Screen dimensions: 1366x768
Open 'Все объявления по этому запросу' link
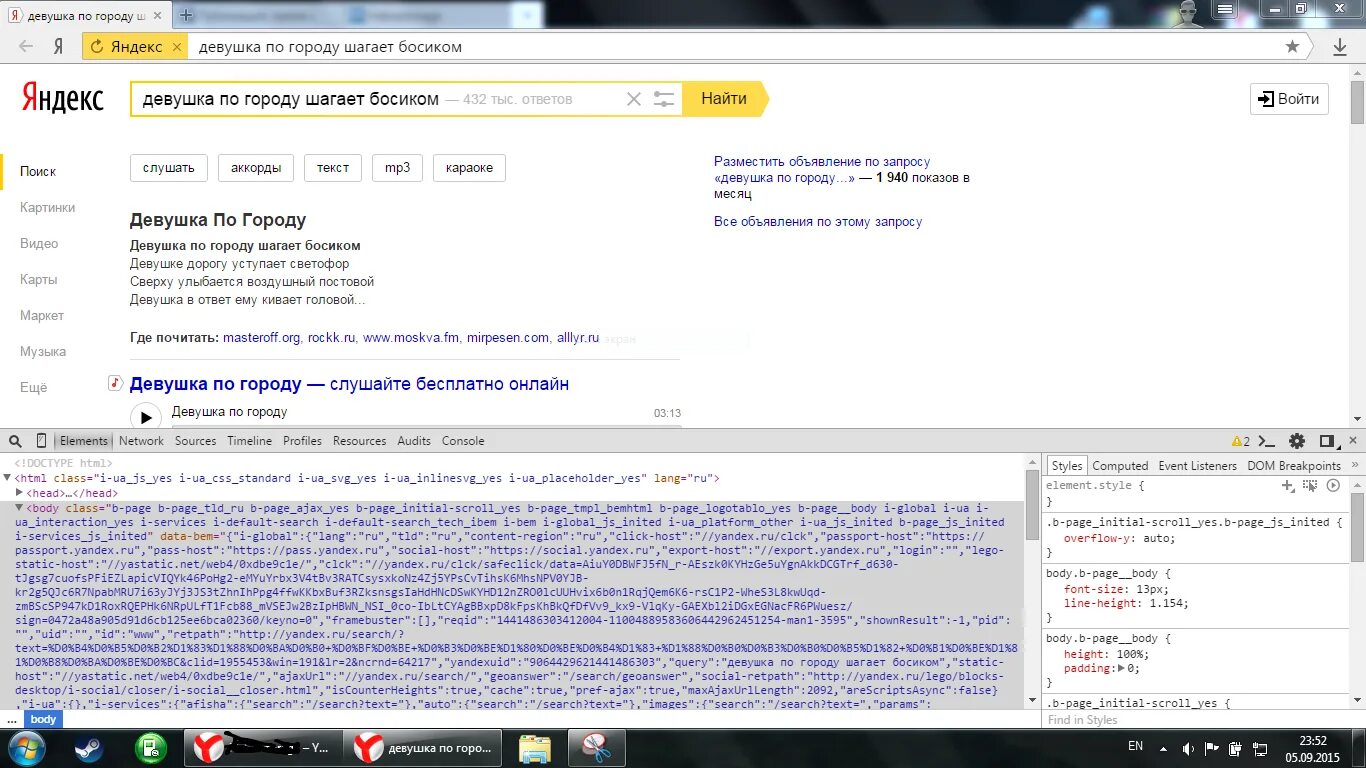click(x=818, y=222)
